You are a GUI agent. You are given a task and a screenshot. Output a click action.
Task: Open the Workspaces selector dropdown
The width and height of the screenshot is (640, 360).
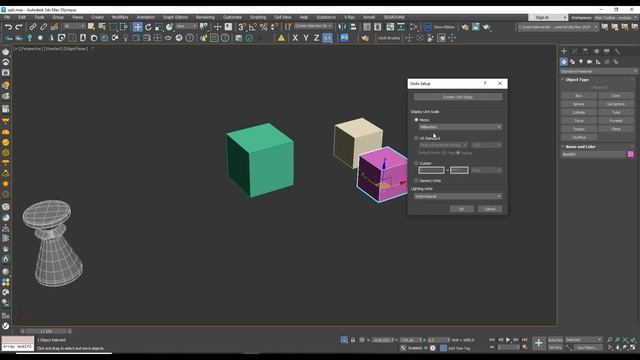pos(615,18)
